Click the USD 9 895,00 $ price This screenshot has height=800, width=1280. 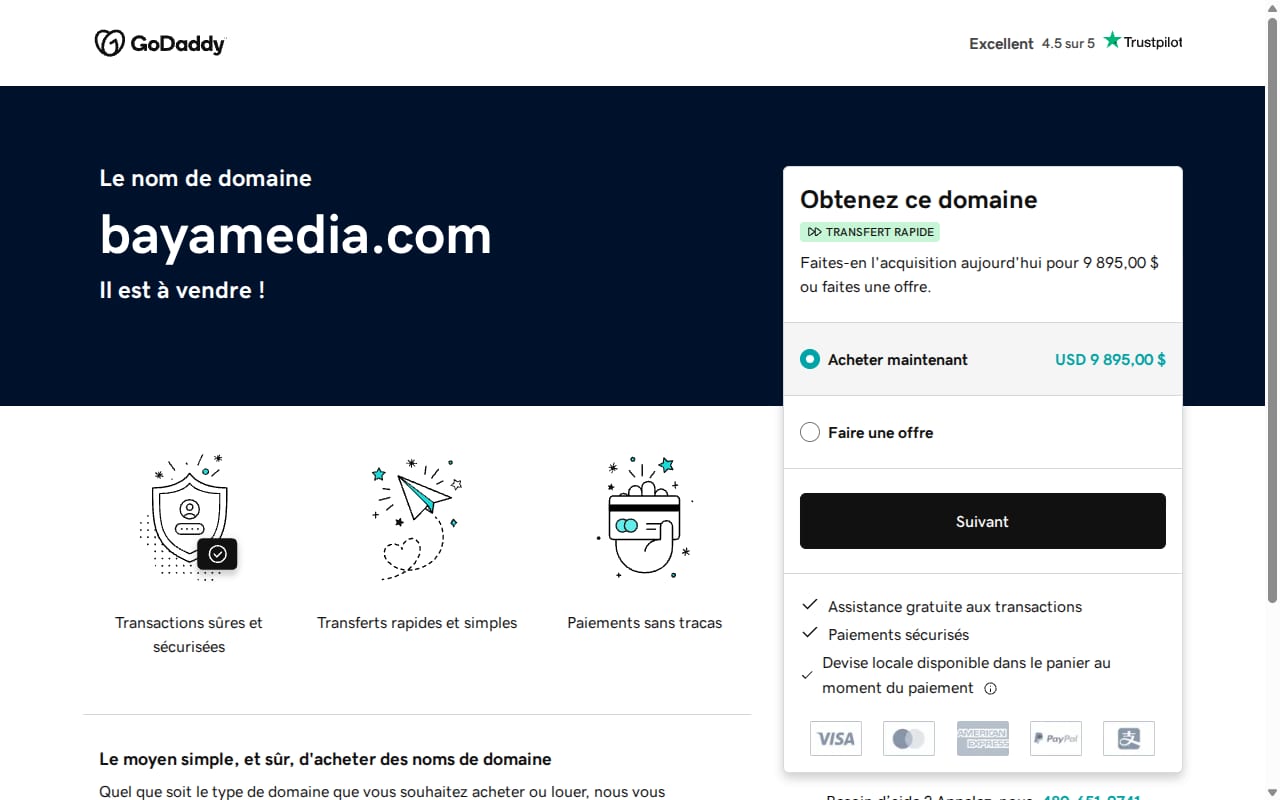pos(1110,359)
